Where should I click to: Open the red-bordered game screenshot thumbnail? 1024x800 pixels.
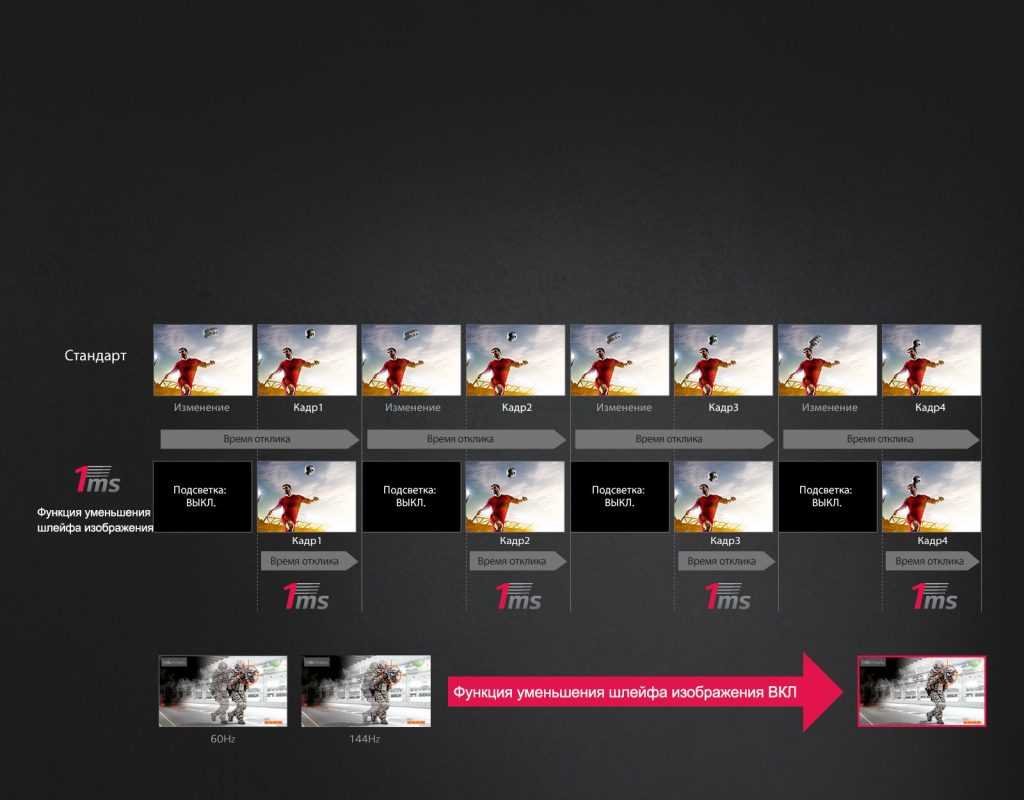click(x=921, y=691)
